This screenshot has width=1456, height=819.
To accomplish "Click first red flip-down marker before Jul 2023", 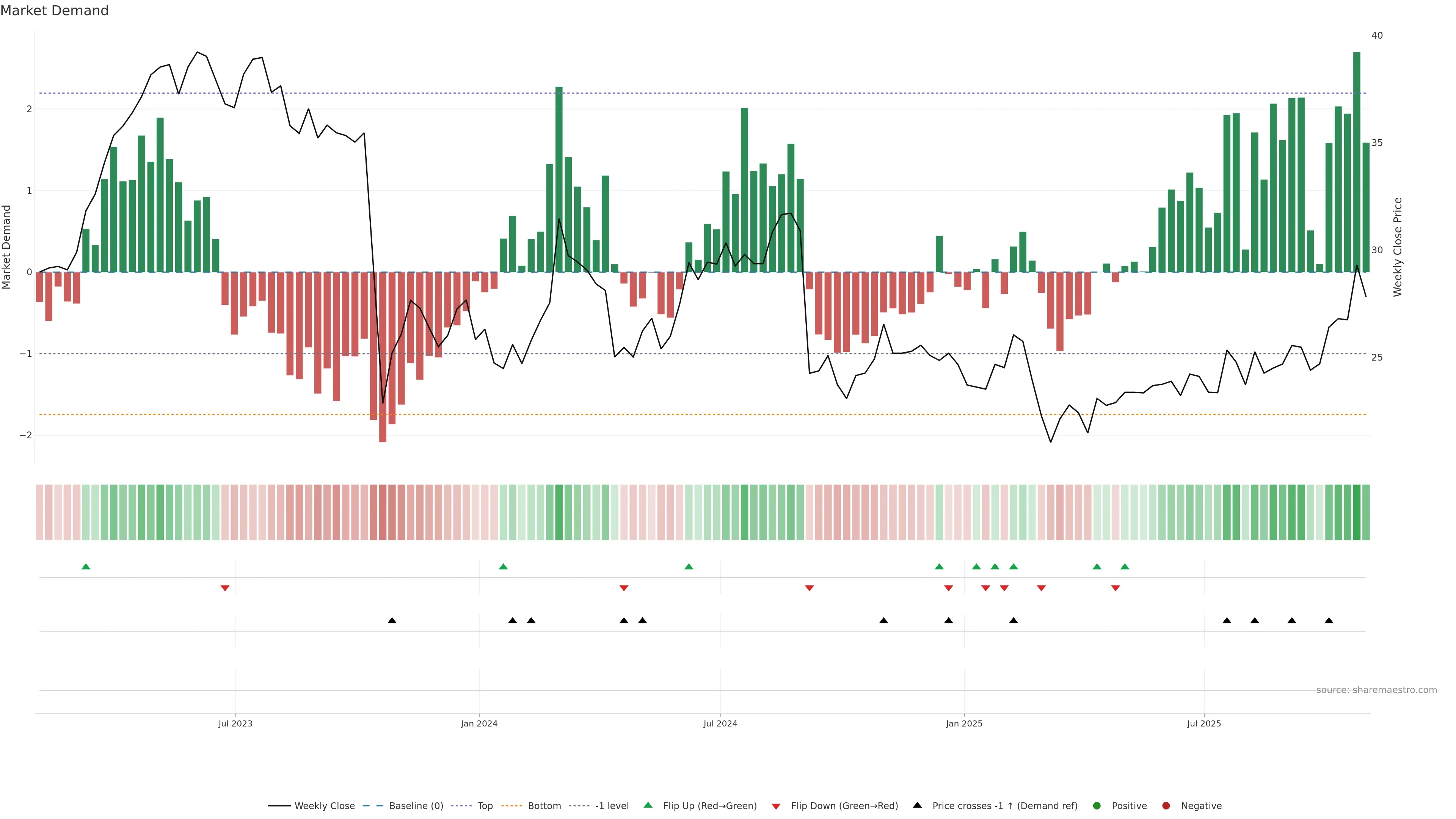I will coord(225,588).
